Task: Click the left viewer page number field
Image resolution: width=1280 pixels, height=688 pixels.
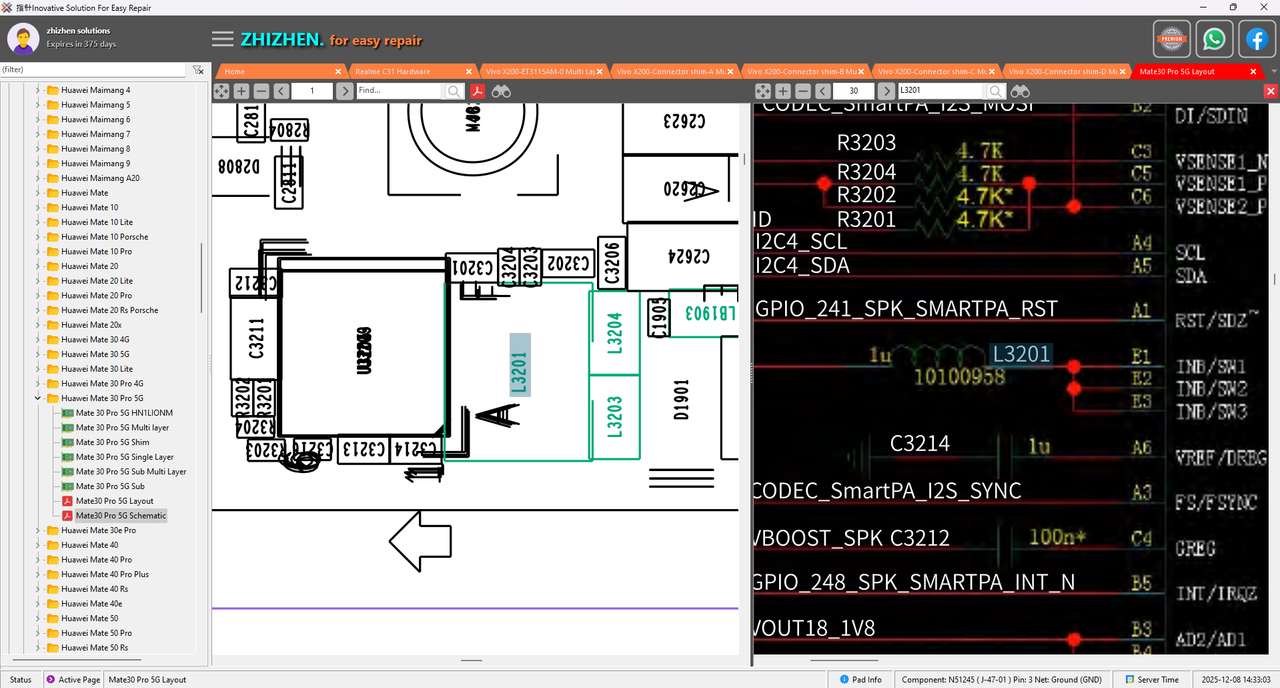Action: click(x=312, y=91)
